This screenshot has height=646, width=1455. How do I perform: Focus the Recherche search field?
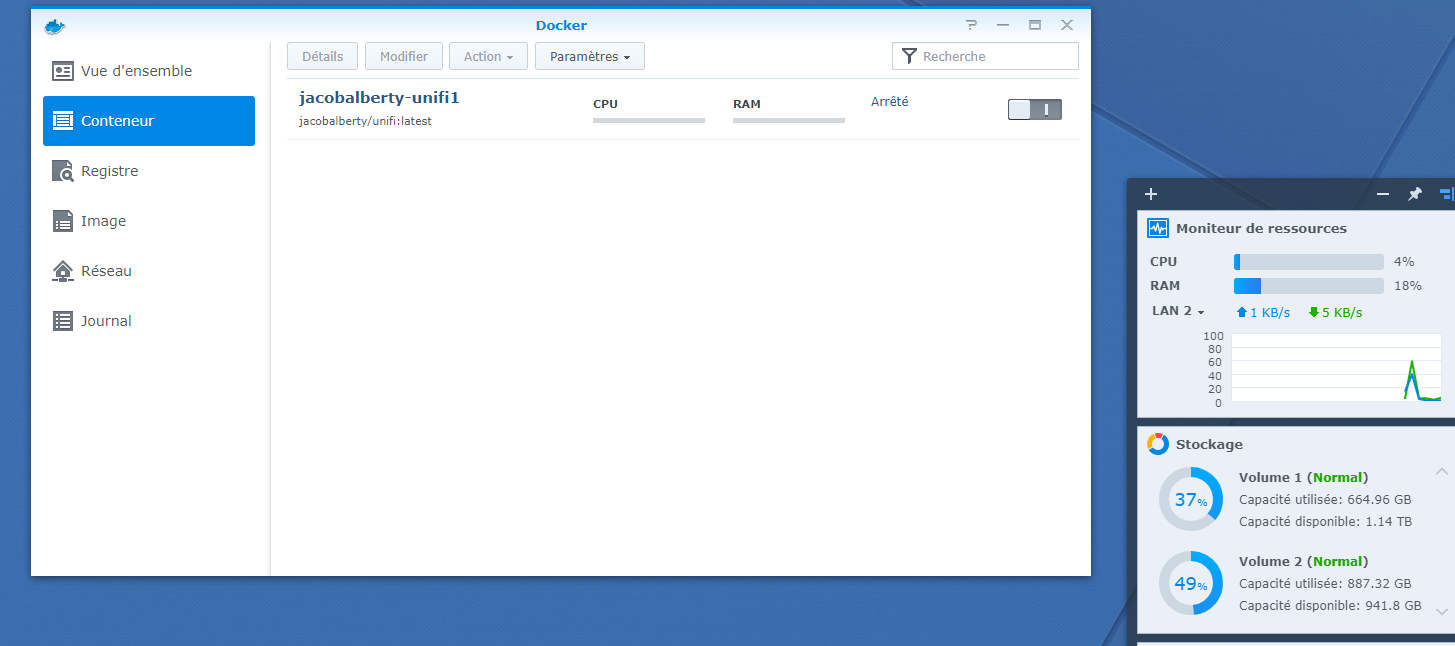click(985, 56)
